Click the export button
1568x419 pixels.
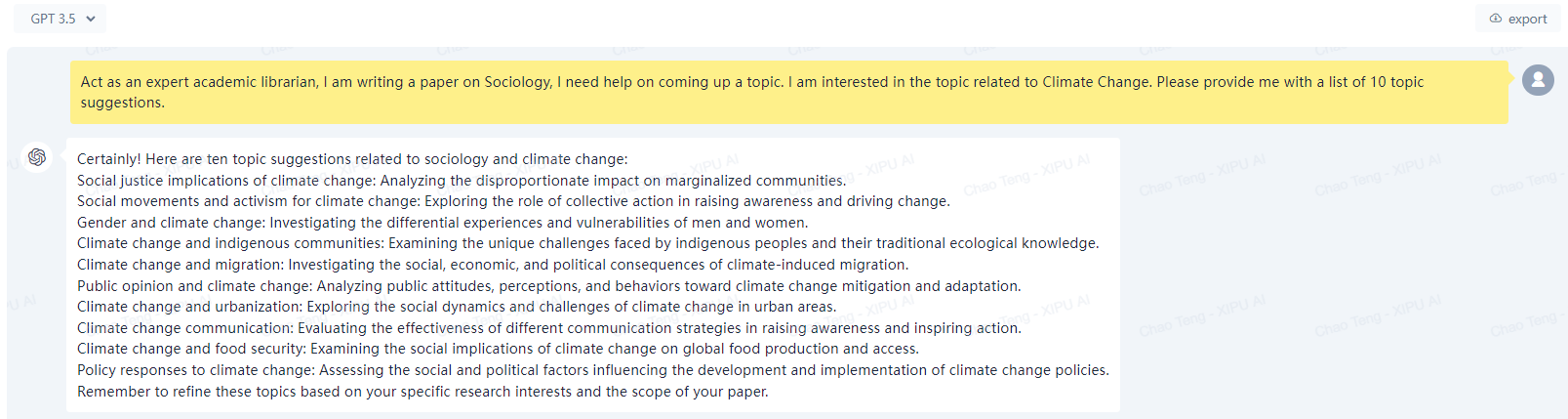pyautogui.click(x=1517, y=19)
